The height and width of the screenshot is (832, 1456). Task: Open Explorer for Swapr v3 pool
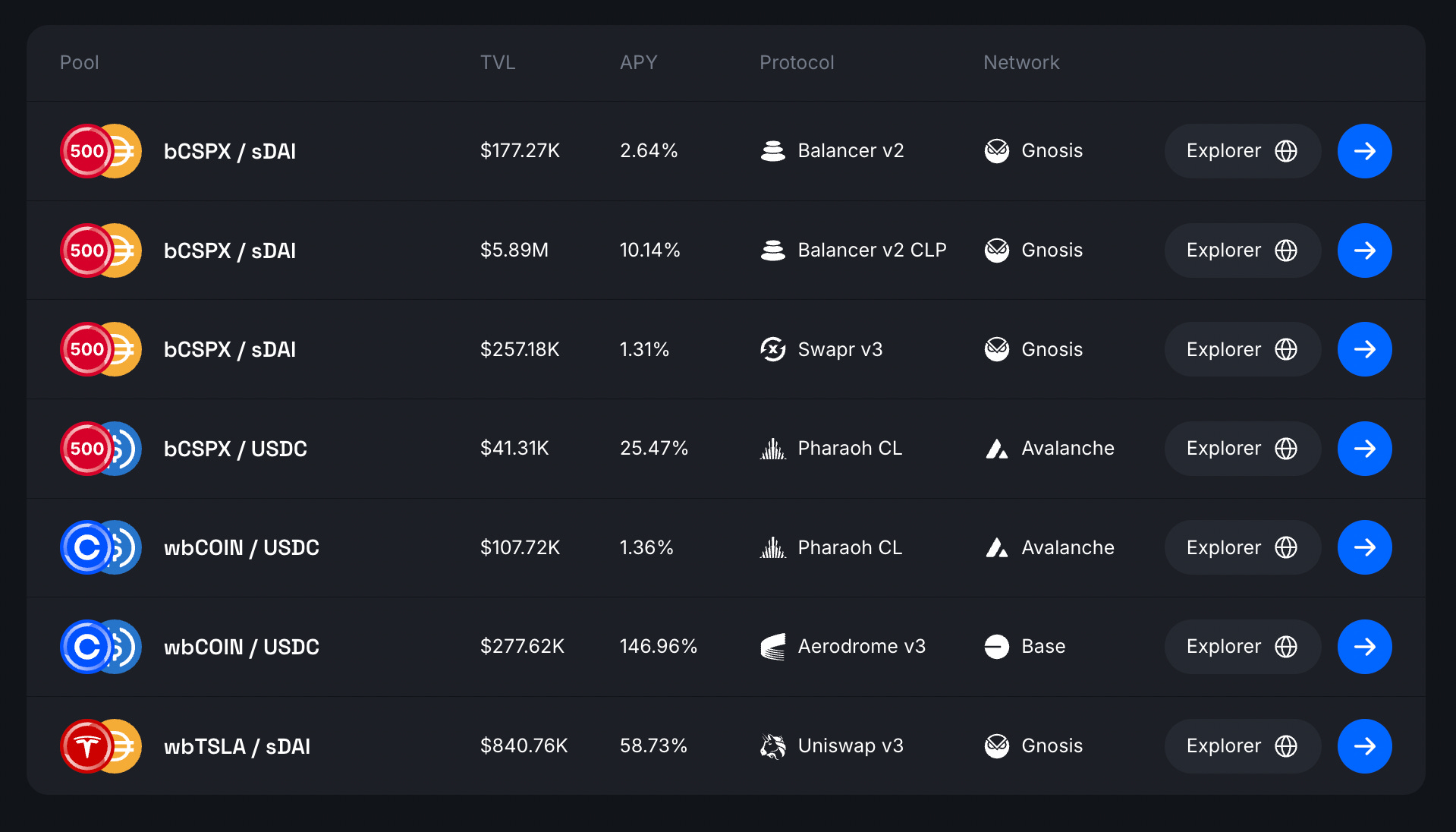[1242, 349]
